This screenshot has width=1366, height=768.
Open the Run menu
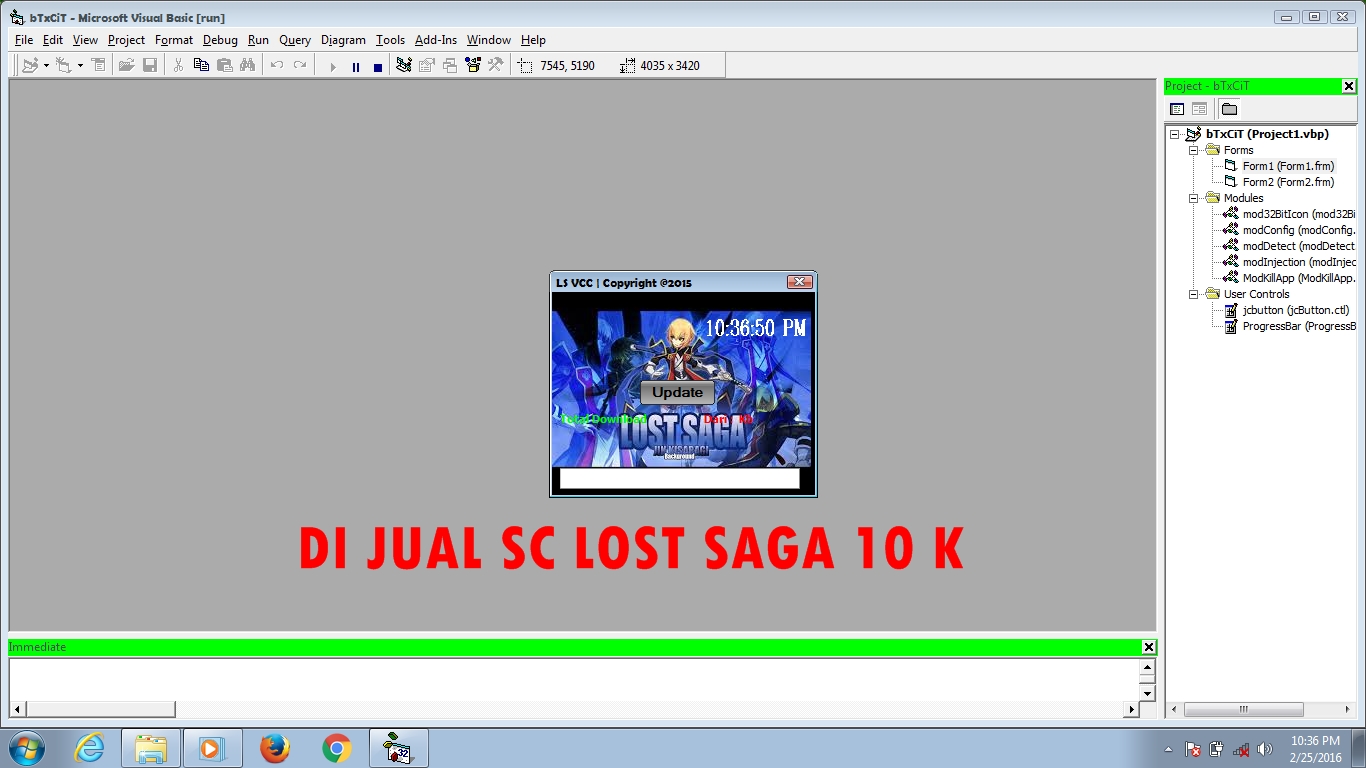click(258, 40)
